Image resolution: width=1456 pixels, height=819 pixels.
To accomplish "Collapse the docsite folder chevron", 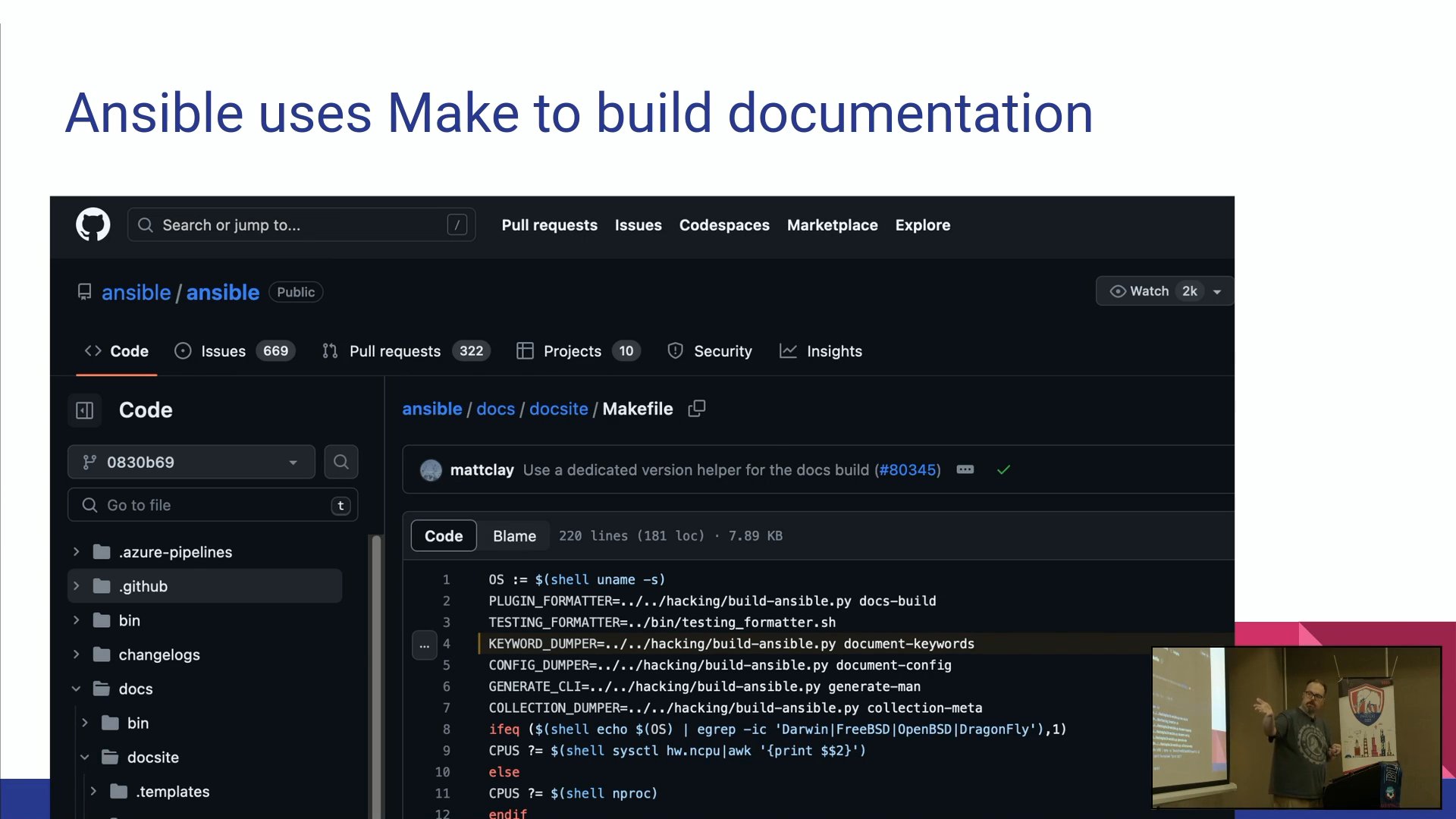I will 84,757.
